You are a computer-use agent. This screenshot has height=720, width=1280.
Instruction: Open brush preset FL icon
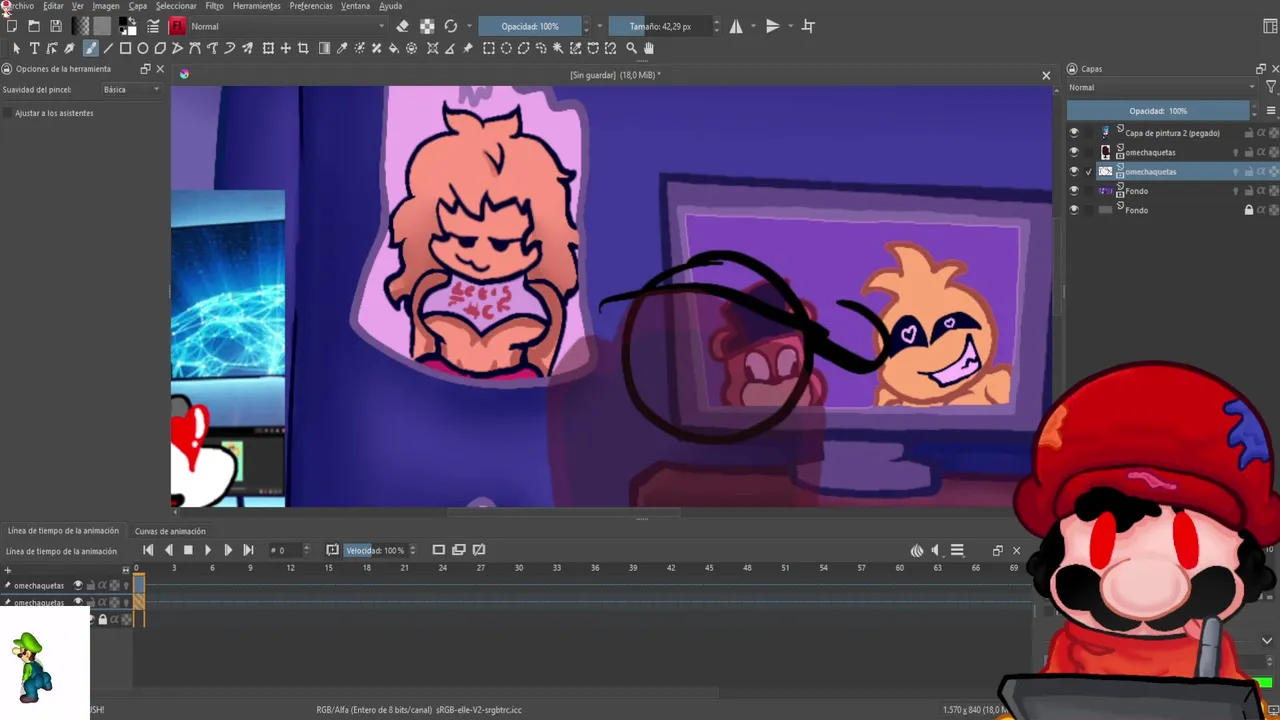177,26
